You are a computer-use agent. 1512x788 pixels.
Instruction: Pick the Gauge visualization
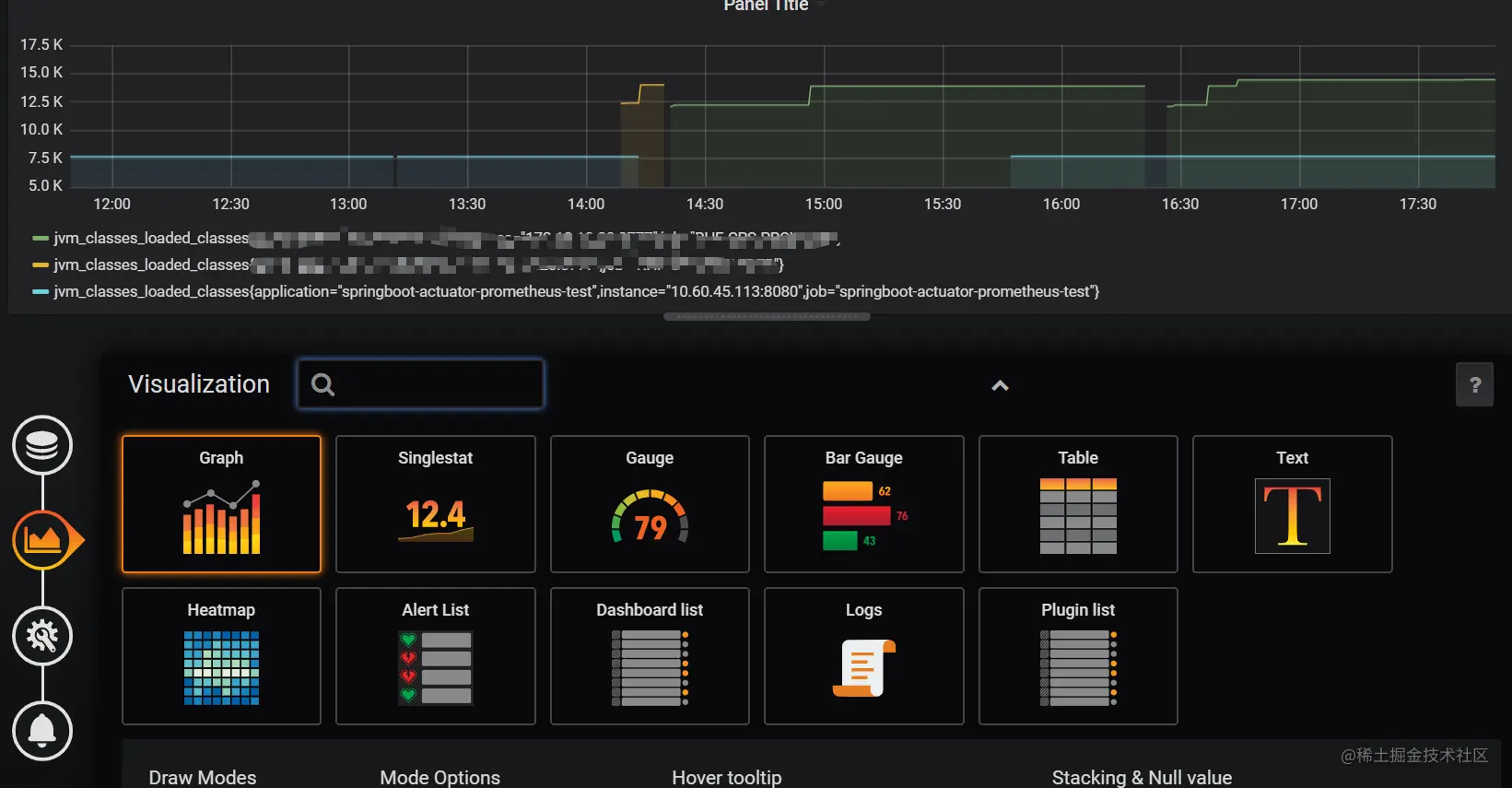pos(650,504)
